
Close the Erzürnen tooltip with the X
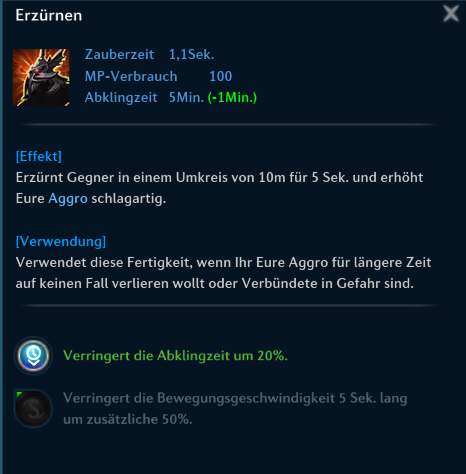(451, 14)
